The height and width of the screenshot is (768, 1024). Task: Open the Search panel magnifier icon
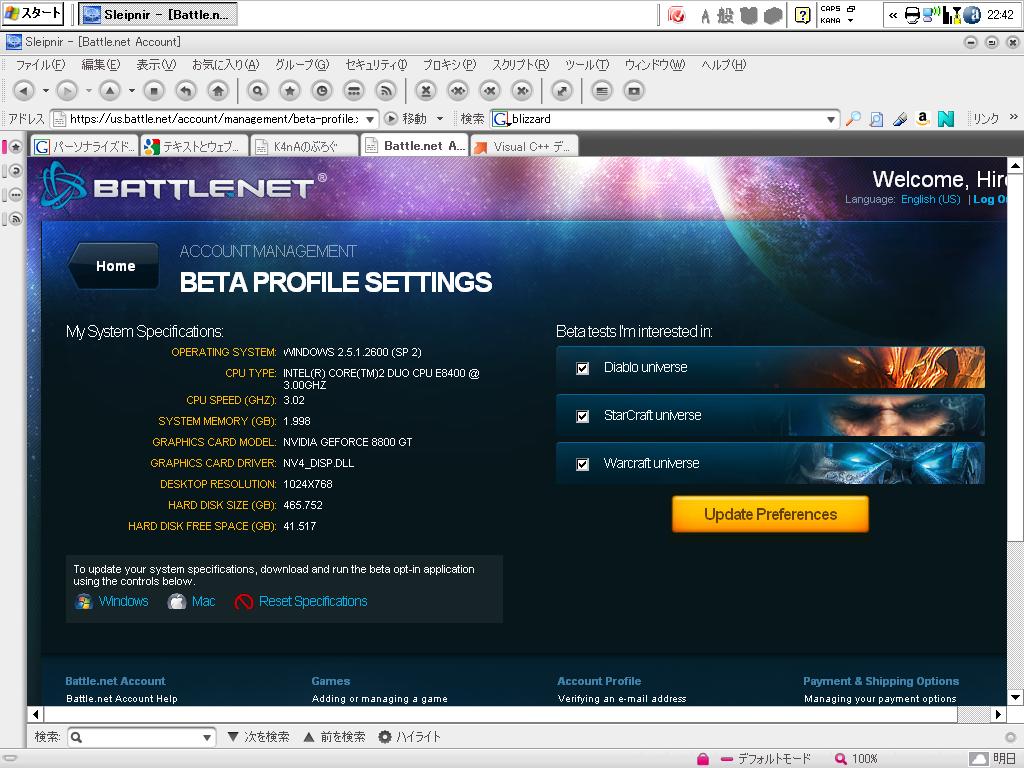(257, 91)
